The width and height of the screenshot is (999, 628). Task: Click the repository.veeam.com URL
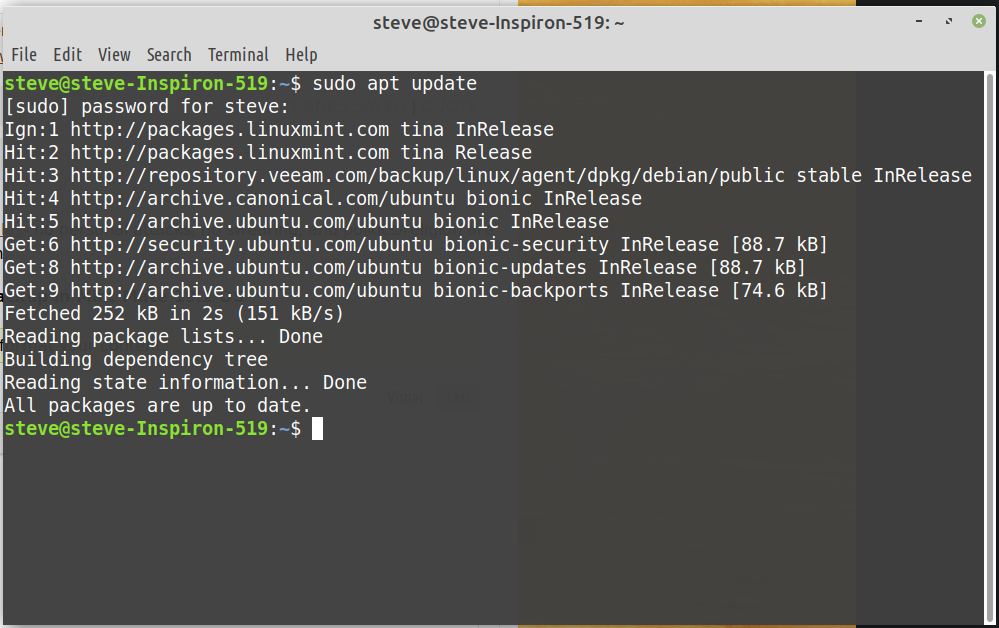tap(427, 175)
